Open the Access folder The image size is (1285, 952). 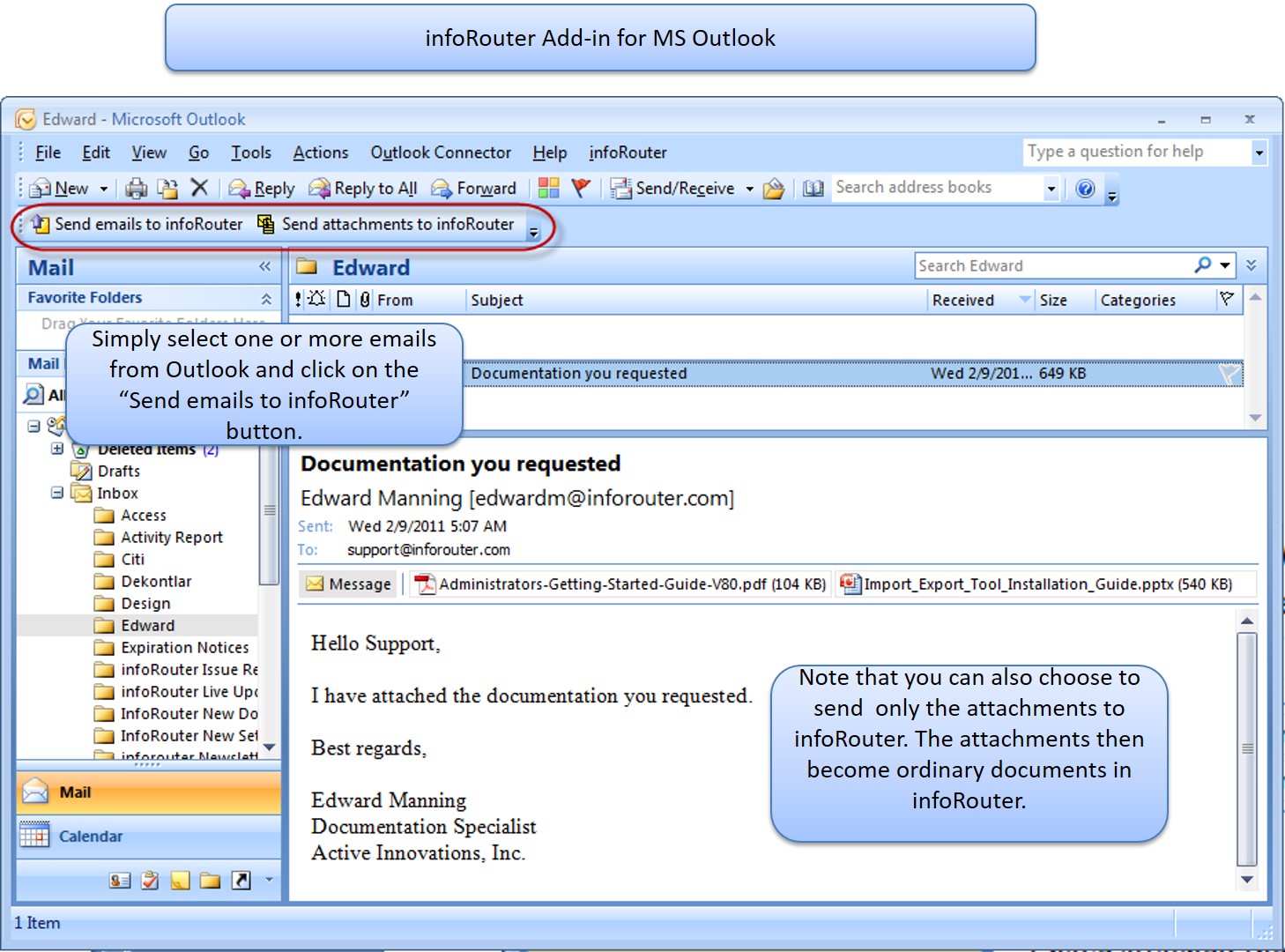[143, 515]
